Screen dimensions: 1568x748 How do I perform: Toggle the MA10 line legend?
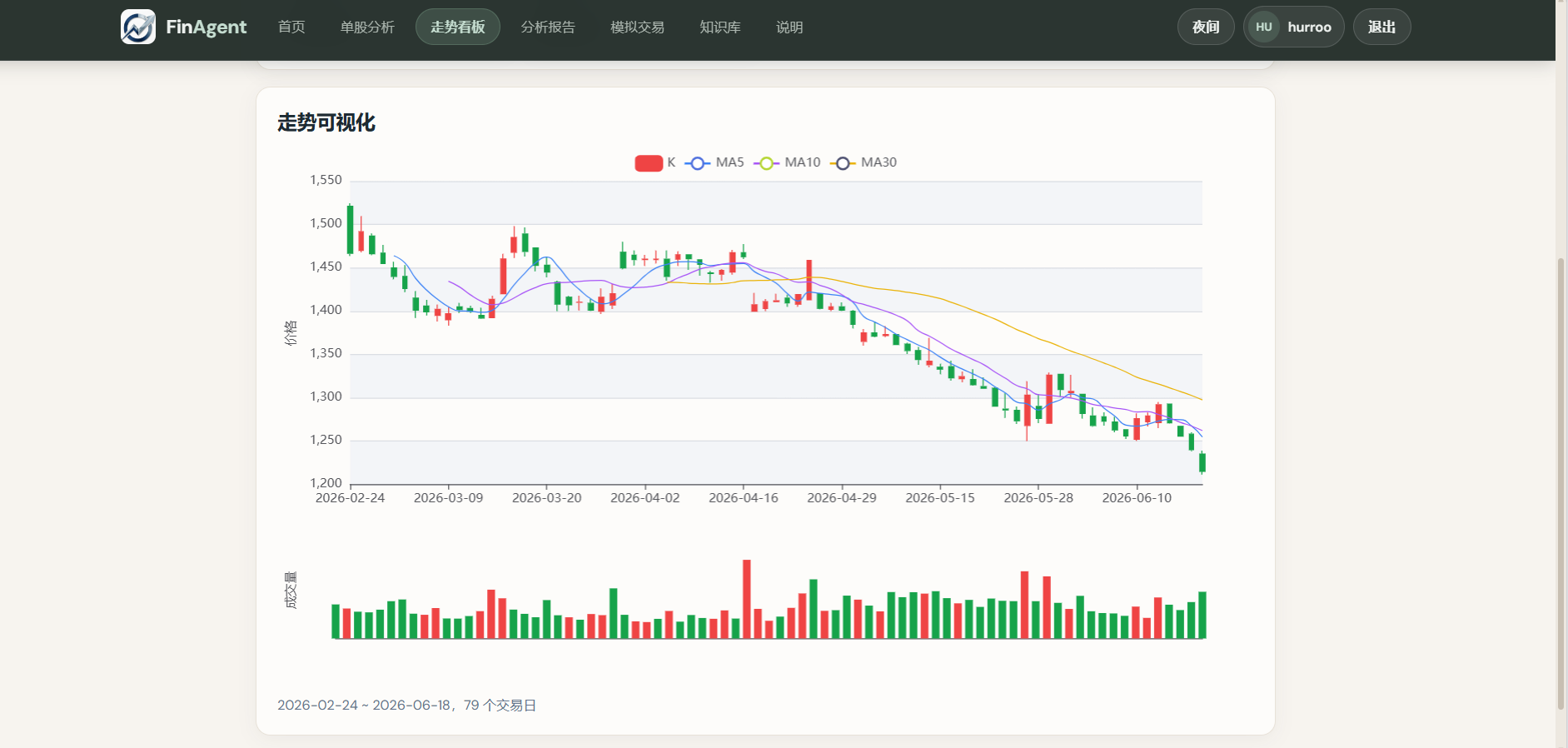787,162
